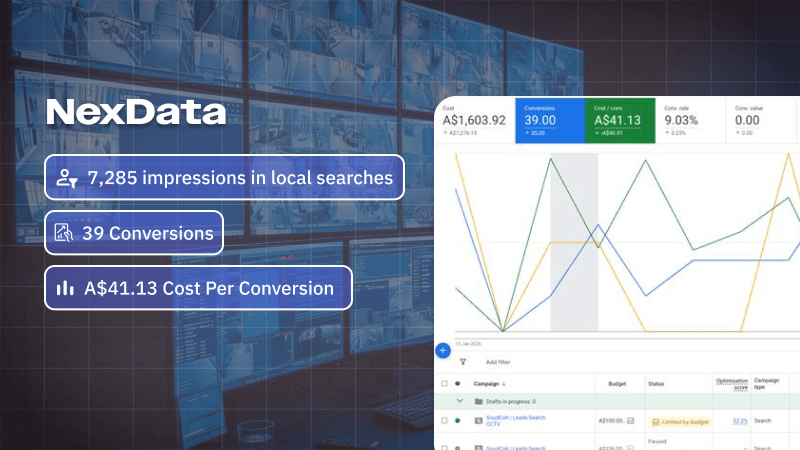Click the person-filter icon in the impressions badge
This screenshot has width=800, height=450.
[x=67, y=178]
